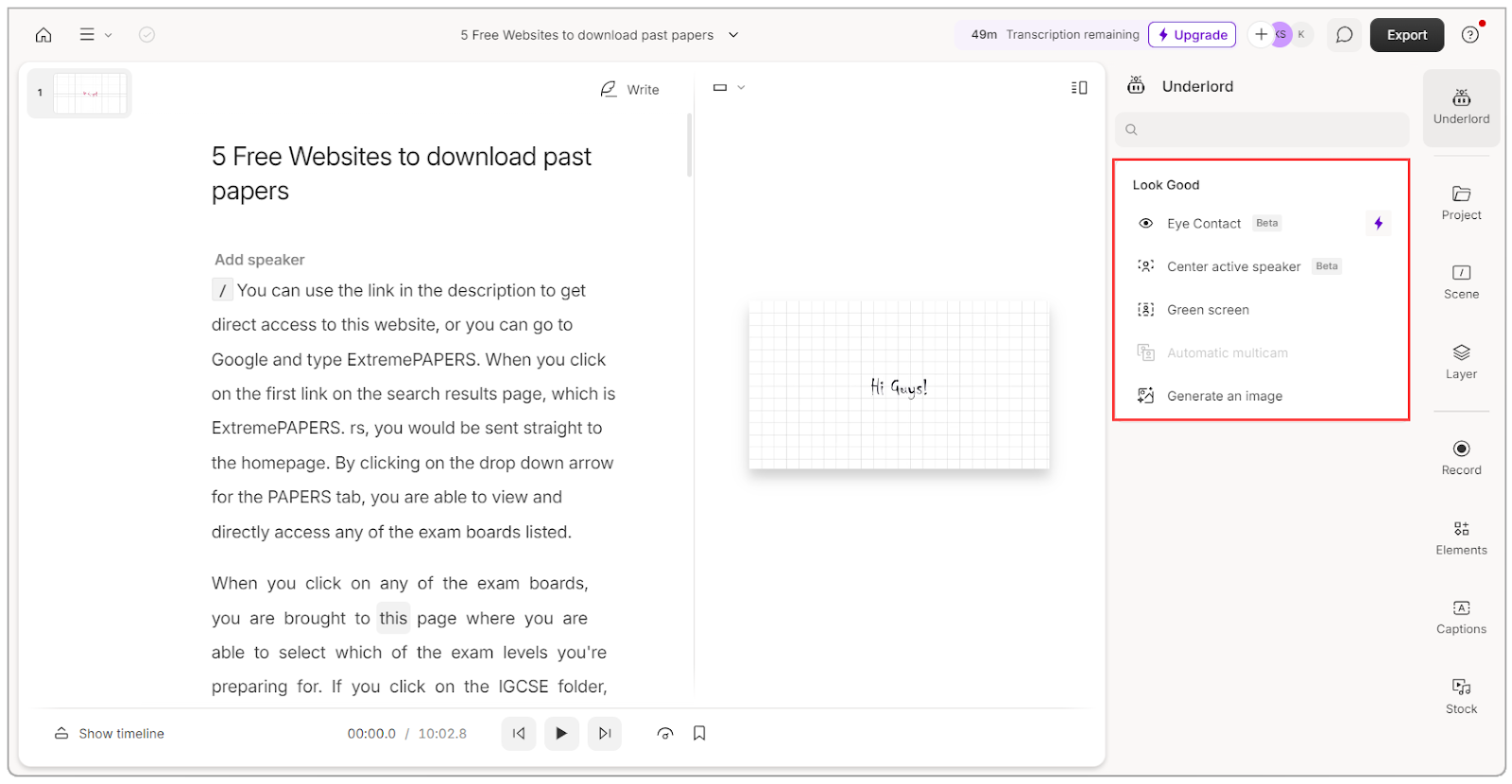Click the Export button
The height and width of the screenshot is (784, 1512).
(x=1407, y=35)
